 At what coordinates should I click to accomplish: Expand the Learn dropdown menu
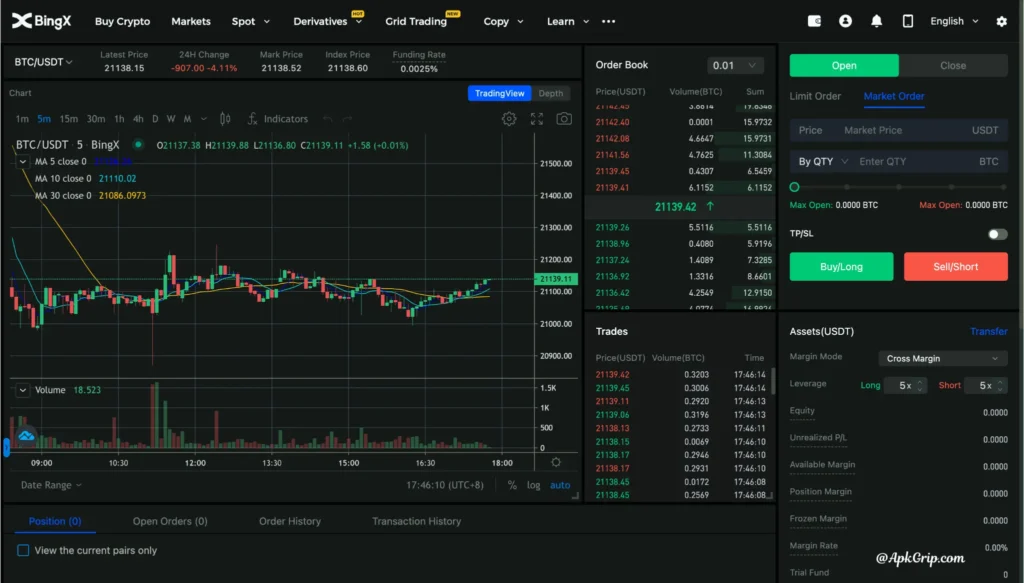[568, 22]
